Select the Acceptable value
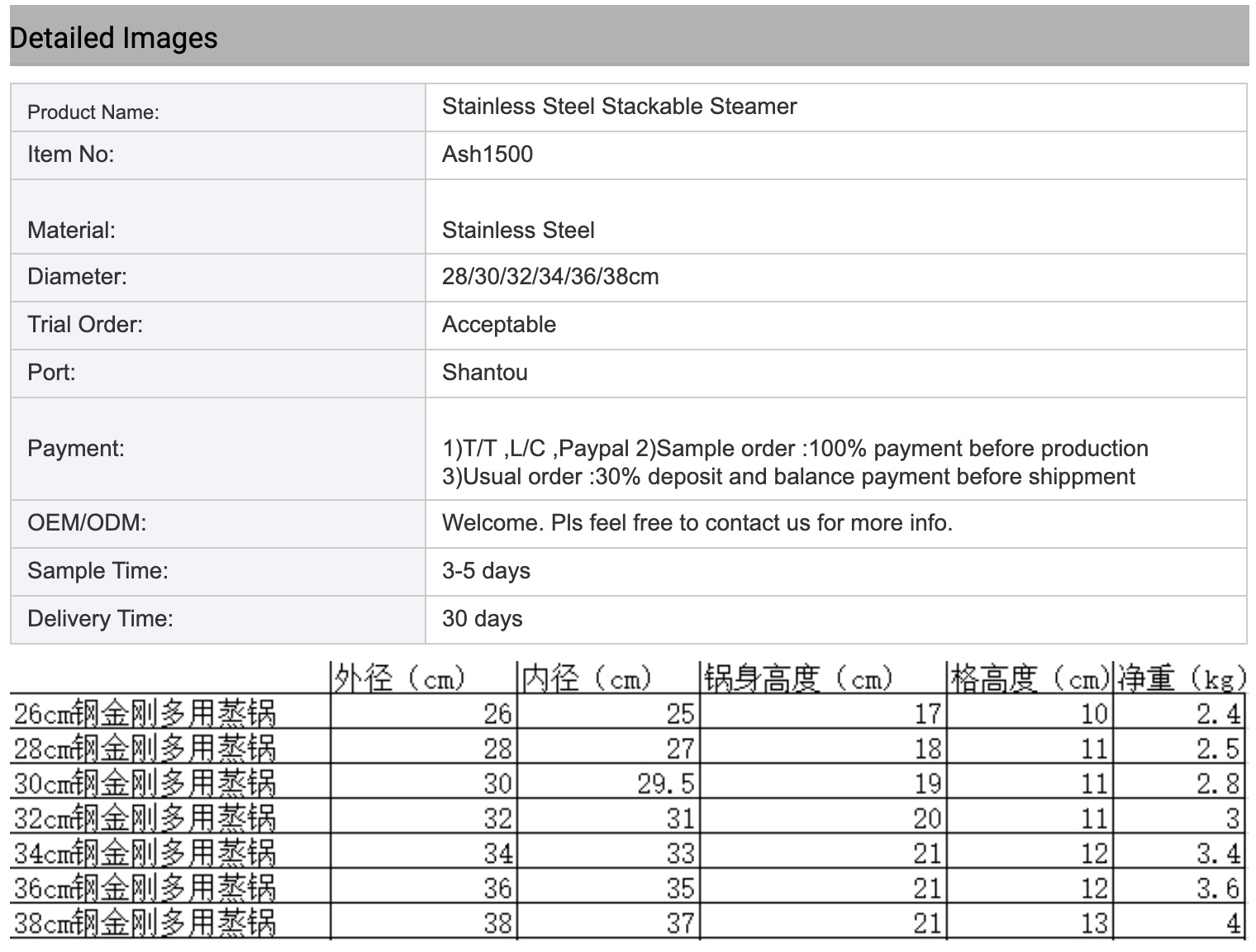Viewport: 1256px width, 952px height. tap(499, 324)
